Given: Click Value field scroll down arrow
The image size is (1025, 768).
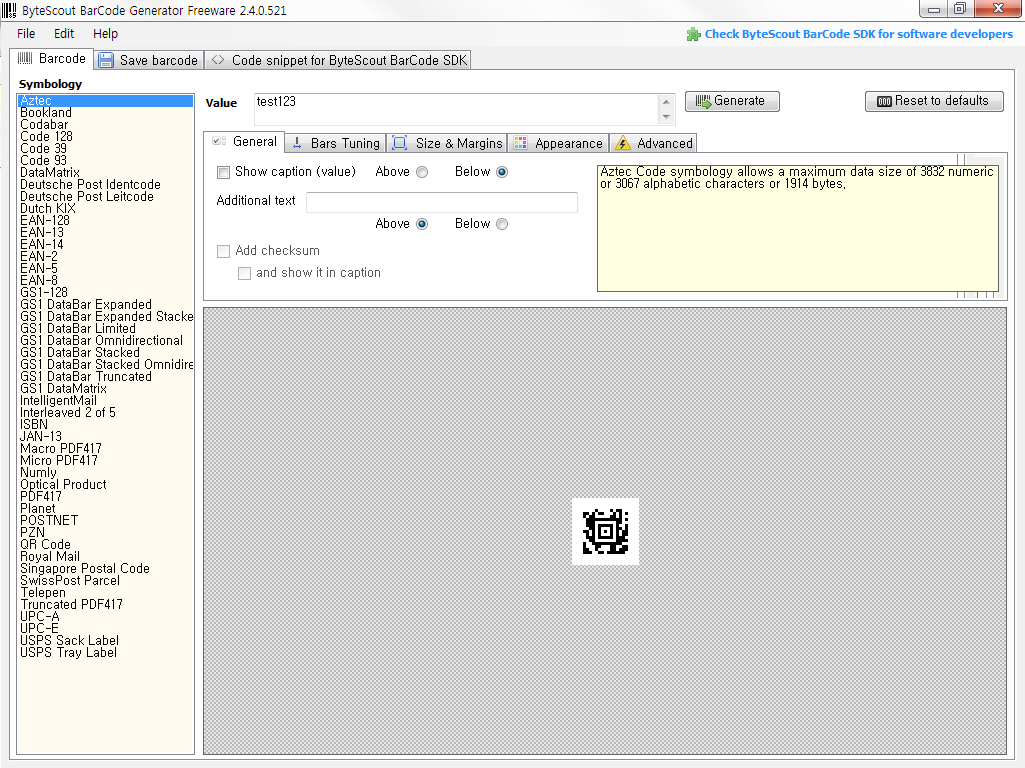Looking at the screenshot, I should [666, 117].
